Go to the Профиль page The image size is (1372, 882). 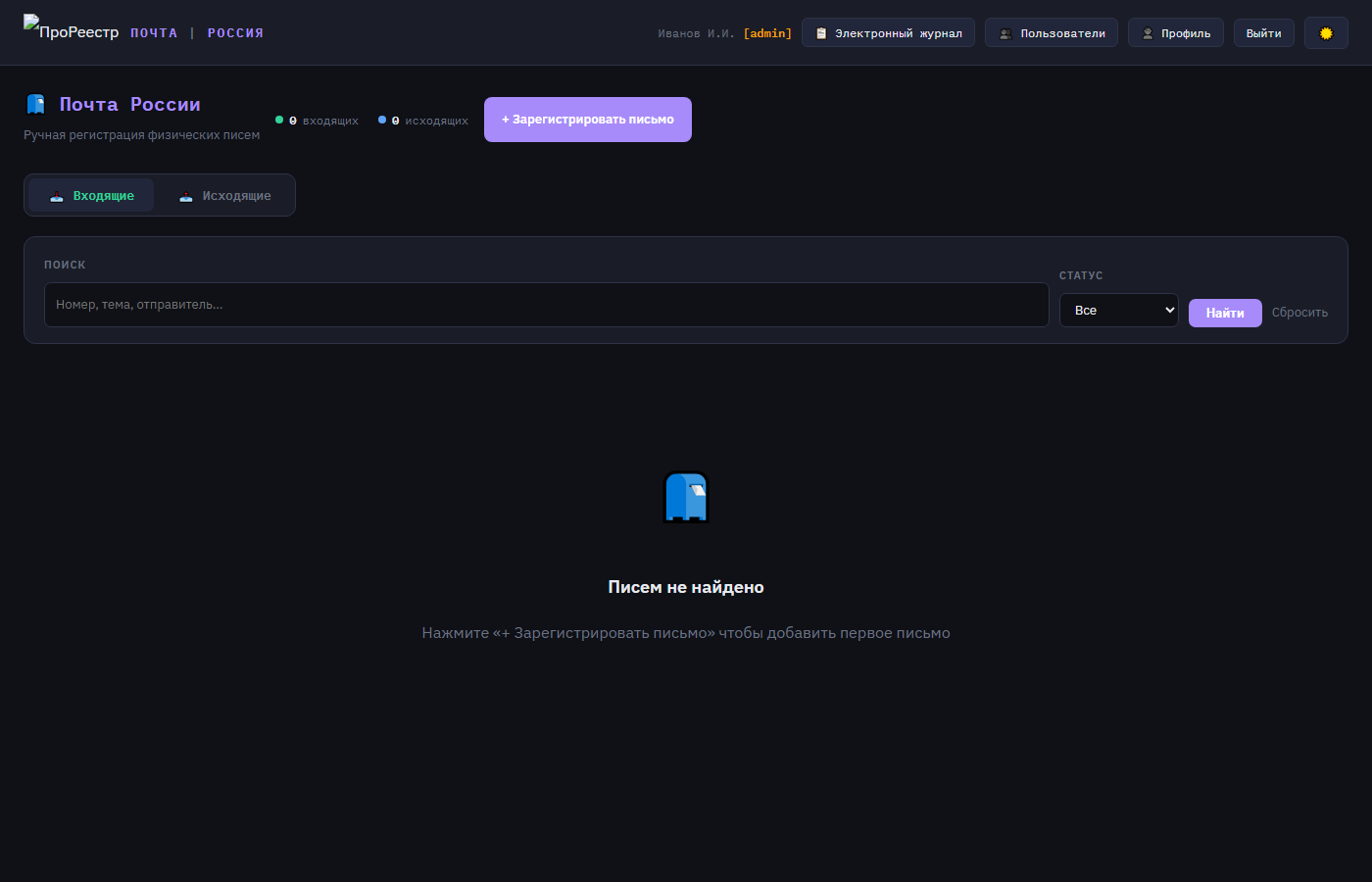(1175, 33)
